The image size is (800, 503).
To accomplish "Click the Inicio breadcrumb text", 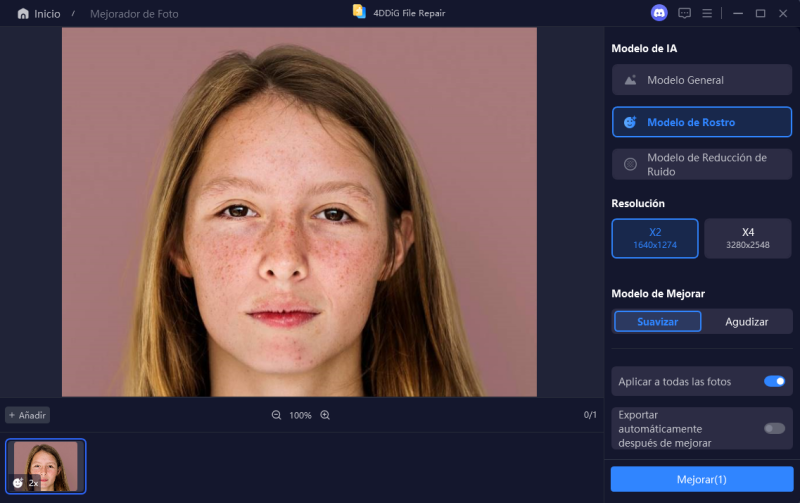I will 47,14.
